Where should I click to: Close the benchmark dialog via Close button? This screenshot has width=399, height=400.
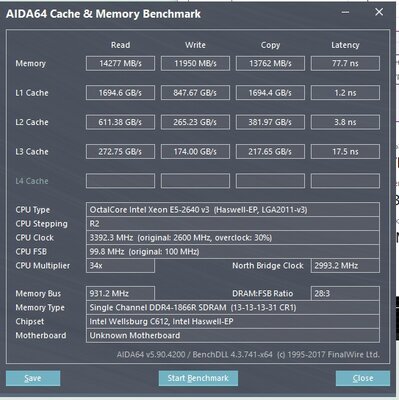pos(363,378)
